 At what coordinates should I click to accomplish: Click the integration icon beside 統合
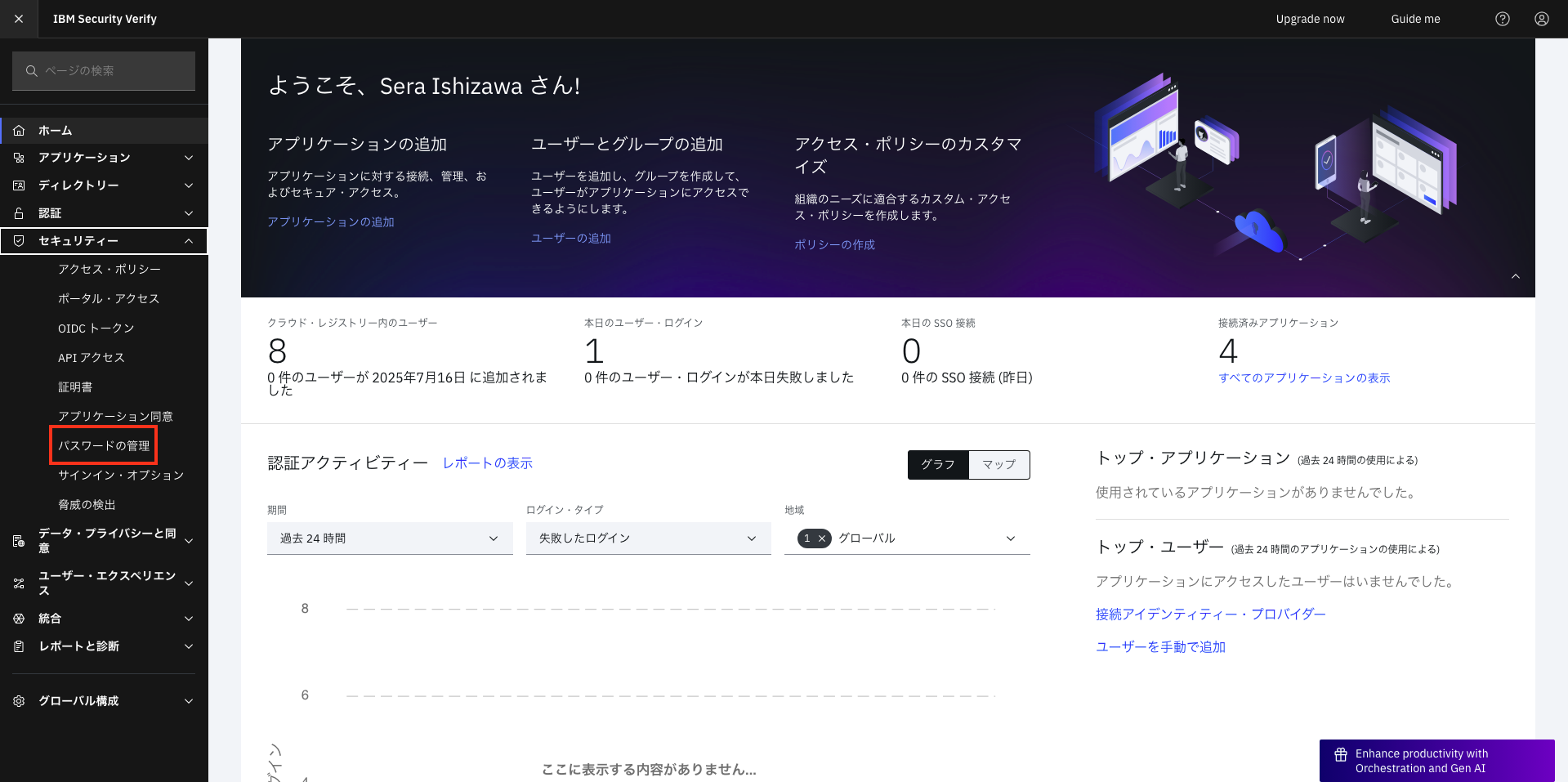(19, 619)
